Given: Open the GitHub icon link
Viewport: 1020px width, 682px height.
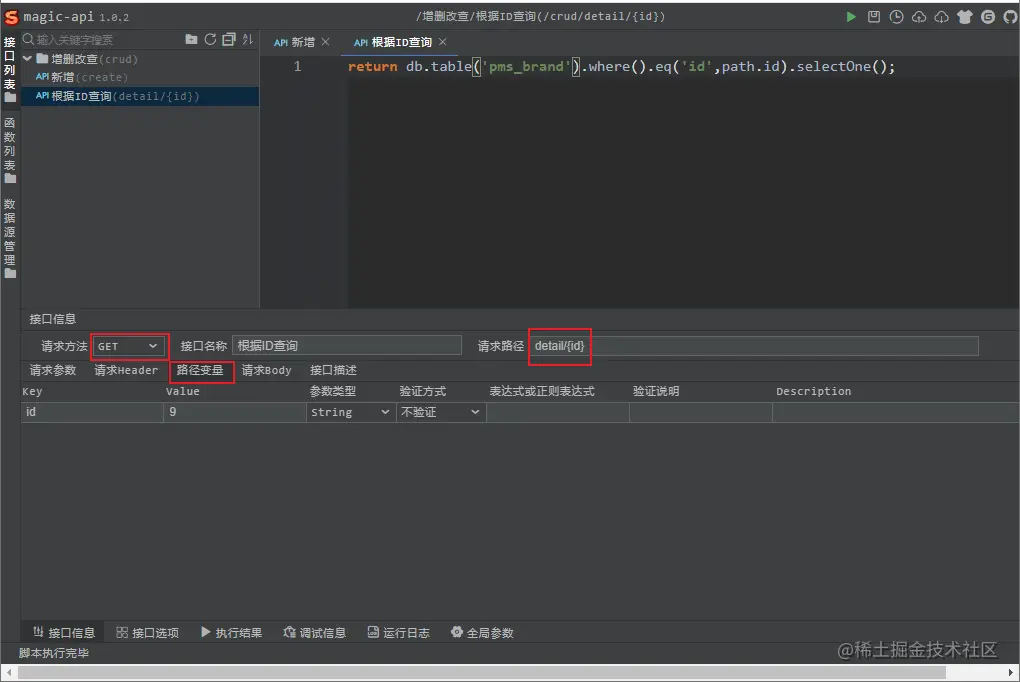Looking at the screenshot, I should 1010,17.
